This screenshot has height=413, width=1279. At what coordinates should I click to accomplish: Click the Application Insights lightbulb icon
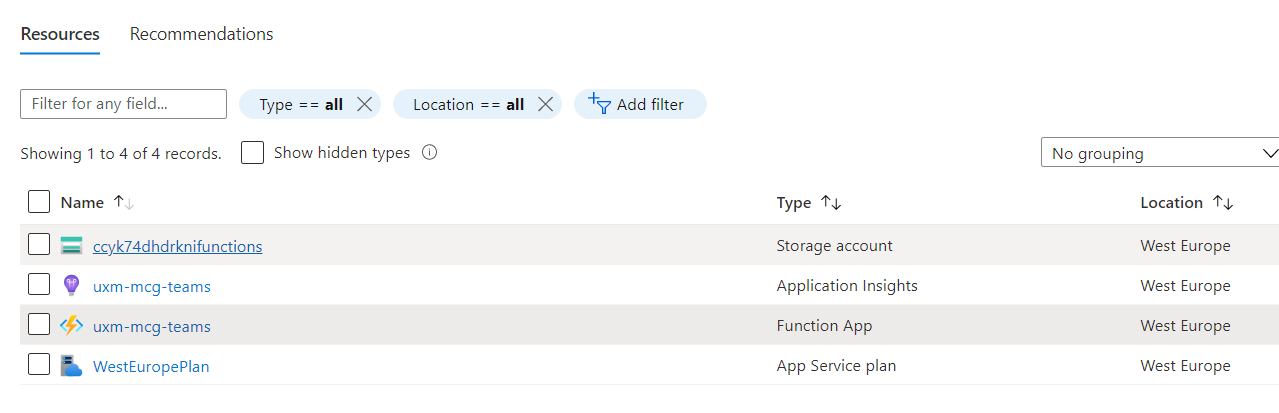pos(71,286)
